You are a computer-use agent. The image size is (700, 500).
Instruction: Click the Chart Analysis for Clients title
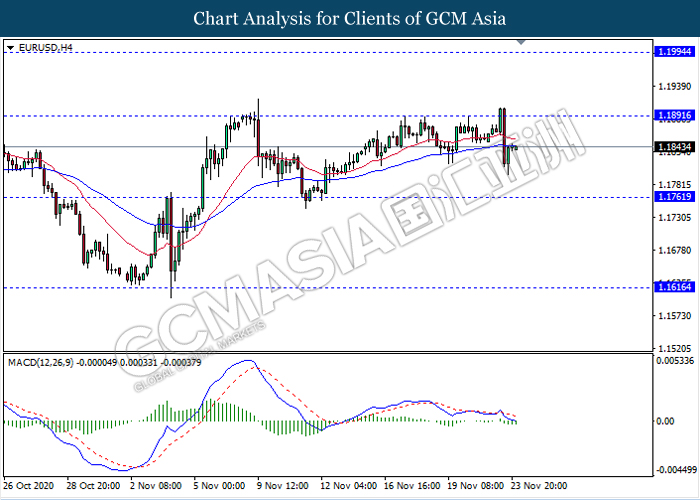pyautogui.click(x=350, y=18)
